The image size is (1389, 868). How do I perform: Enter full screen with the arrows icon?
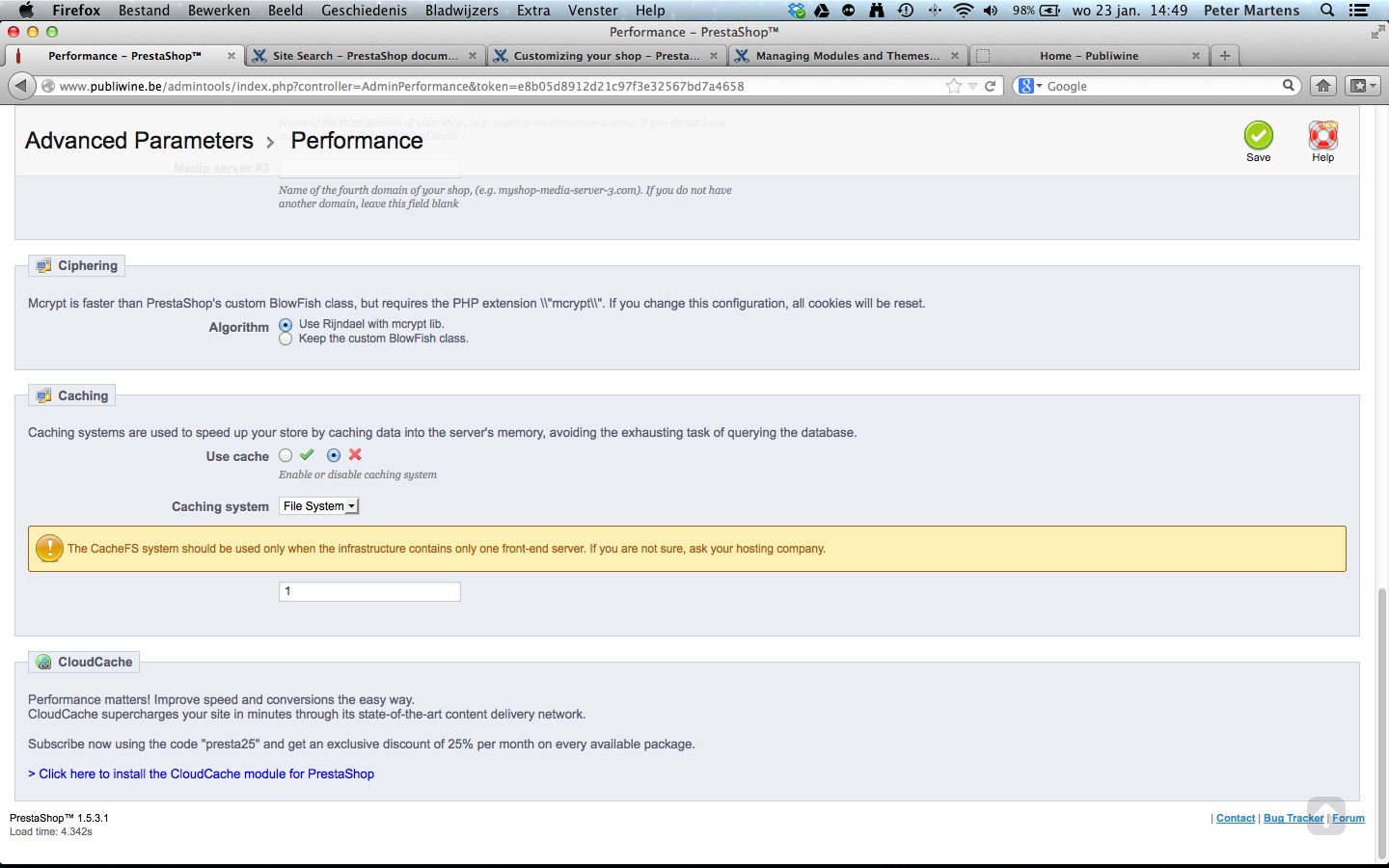(x=1376, y=32)
